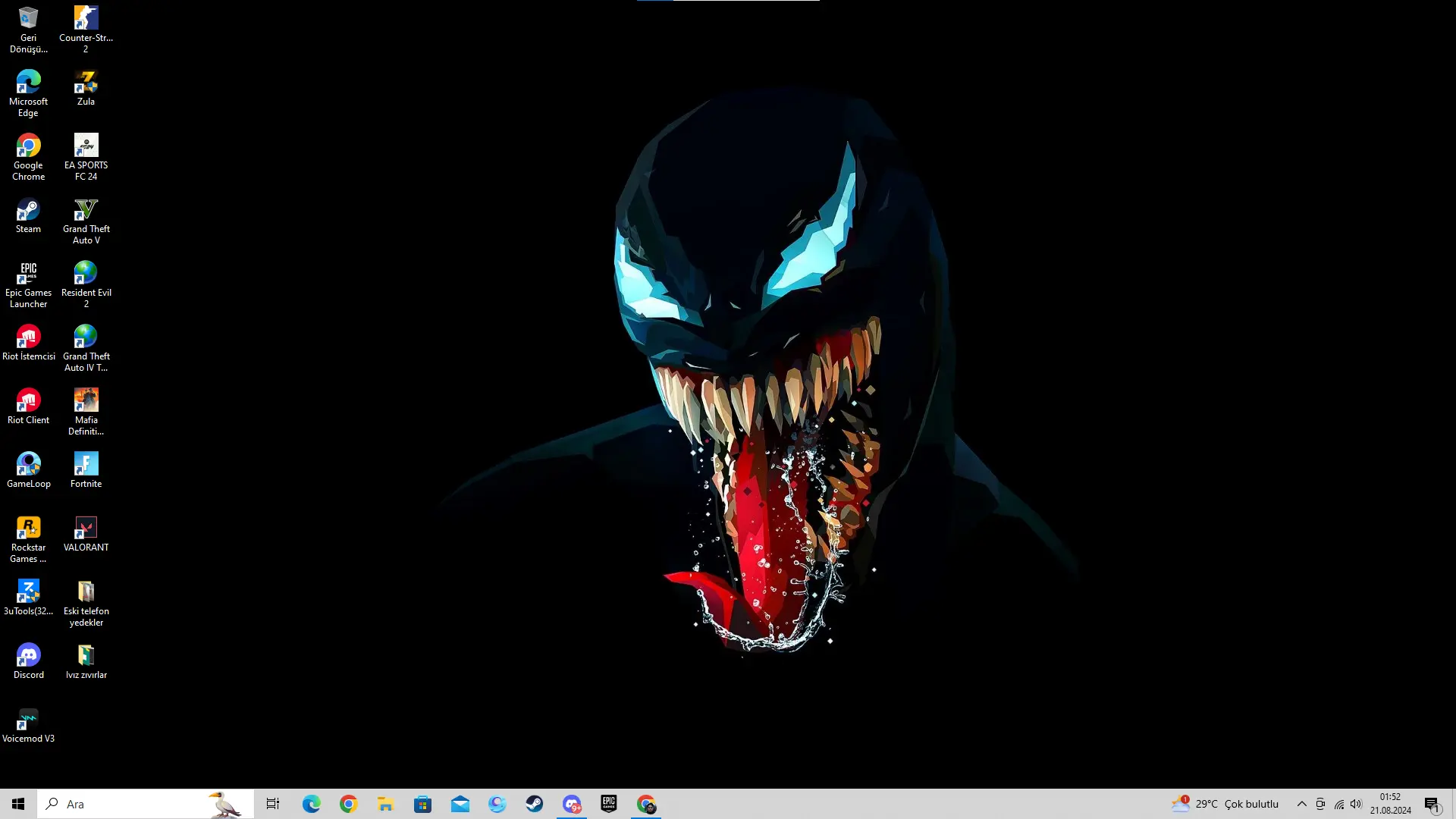This screenshot has height=819, width=1456.
Task: Select the Grand Theft Auto IV desktop shortcut
Action: (x=86, y=348)
